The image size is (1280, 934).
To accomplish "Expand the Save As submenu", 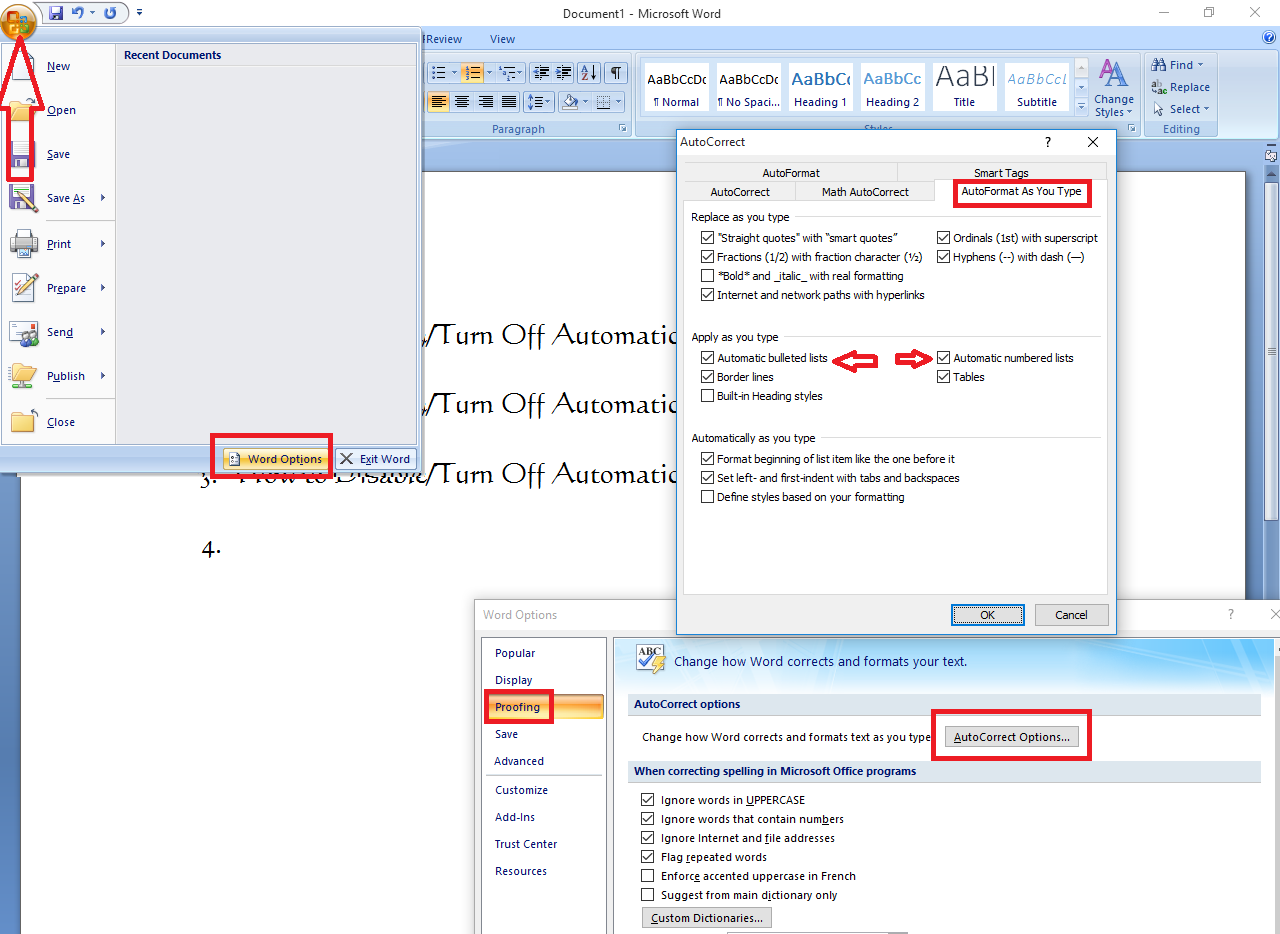I will tap(103, 198).
